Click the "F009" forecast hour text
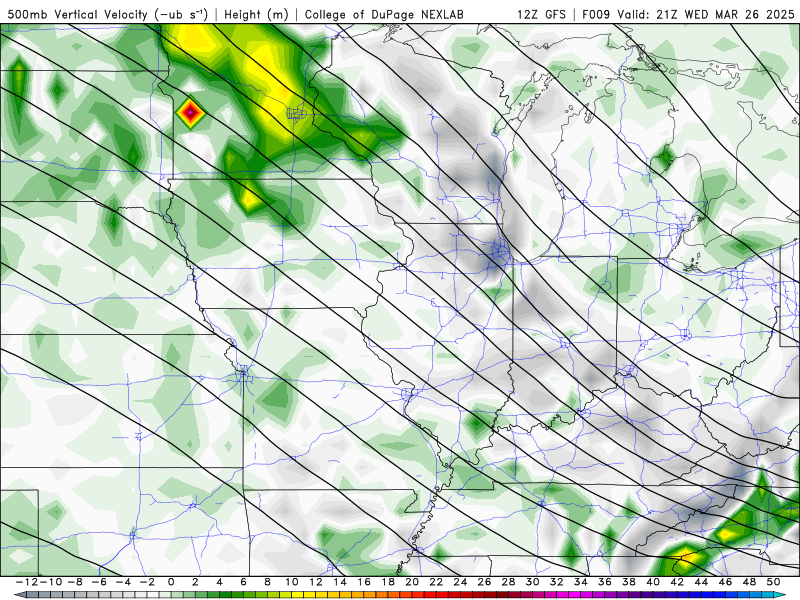This screenshot has width=800, height=600. coord(596,14)
